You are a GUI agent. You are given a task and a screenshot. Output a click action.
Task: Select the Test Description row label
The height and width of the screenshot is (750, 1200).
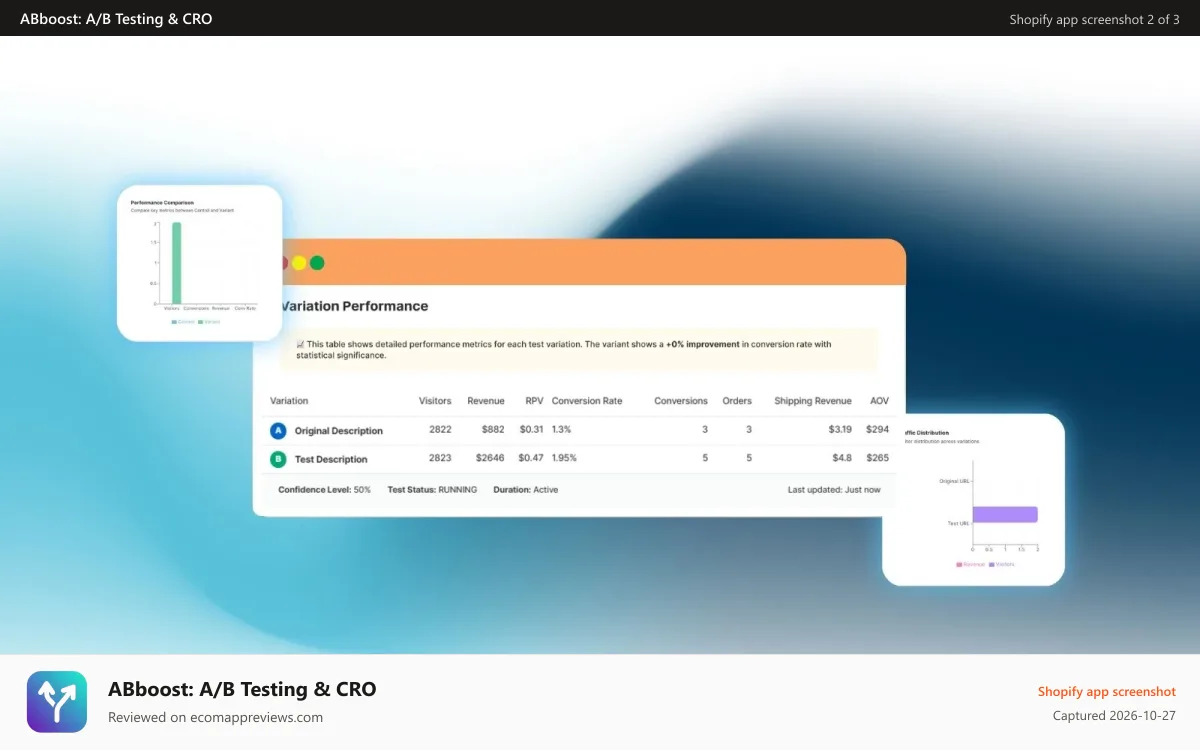coord(331,459)
